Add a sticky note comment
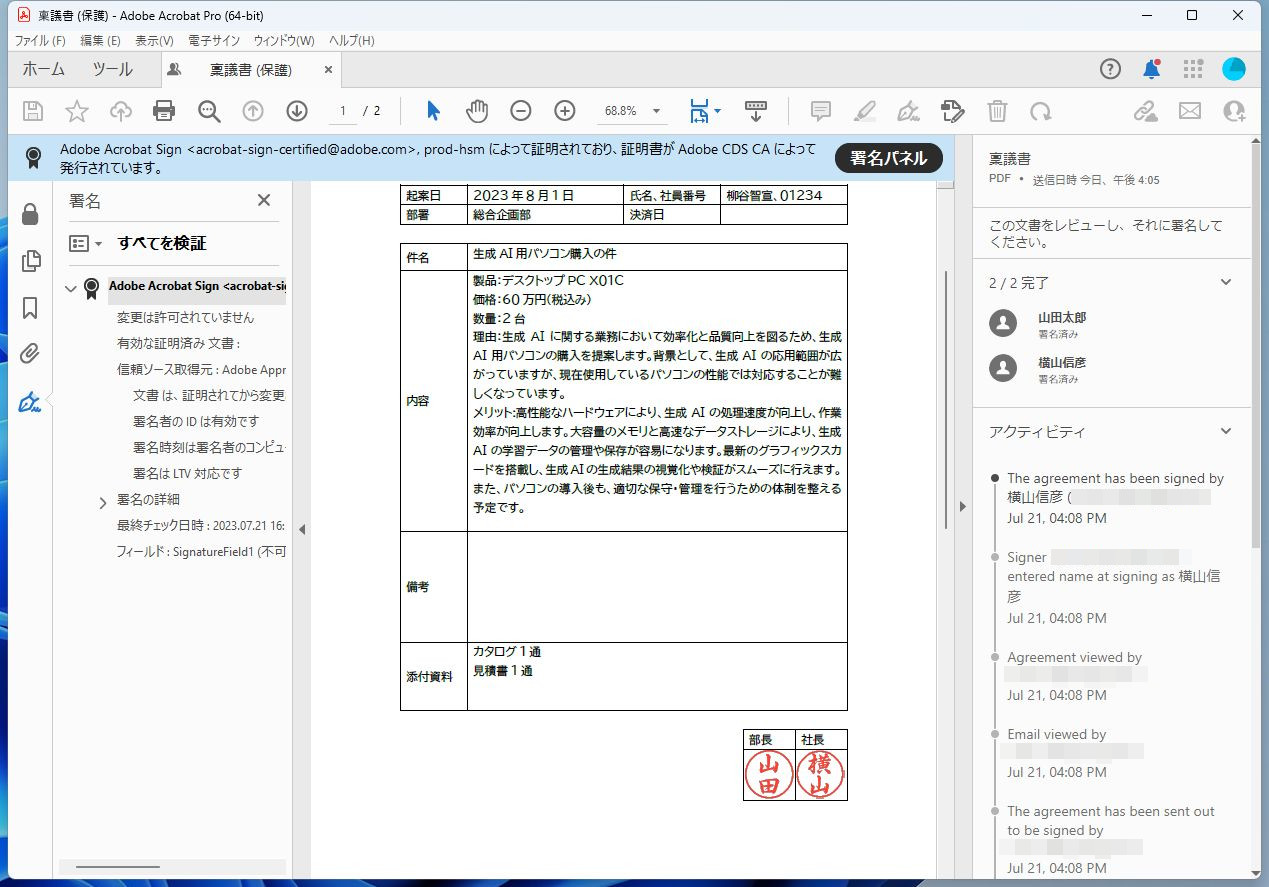The width and height of the screenshot is (1269, 887). 820,111
